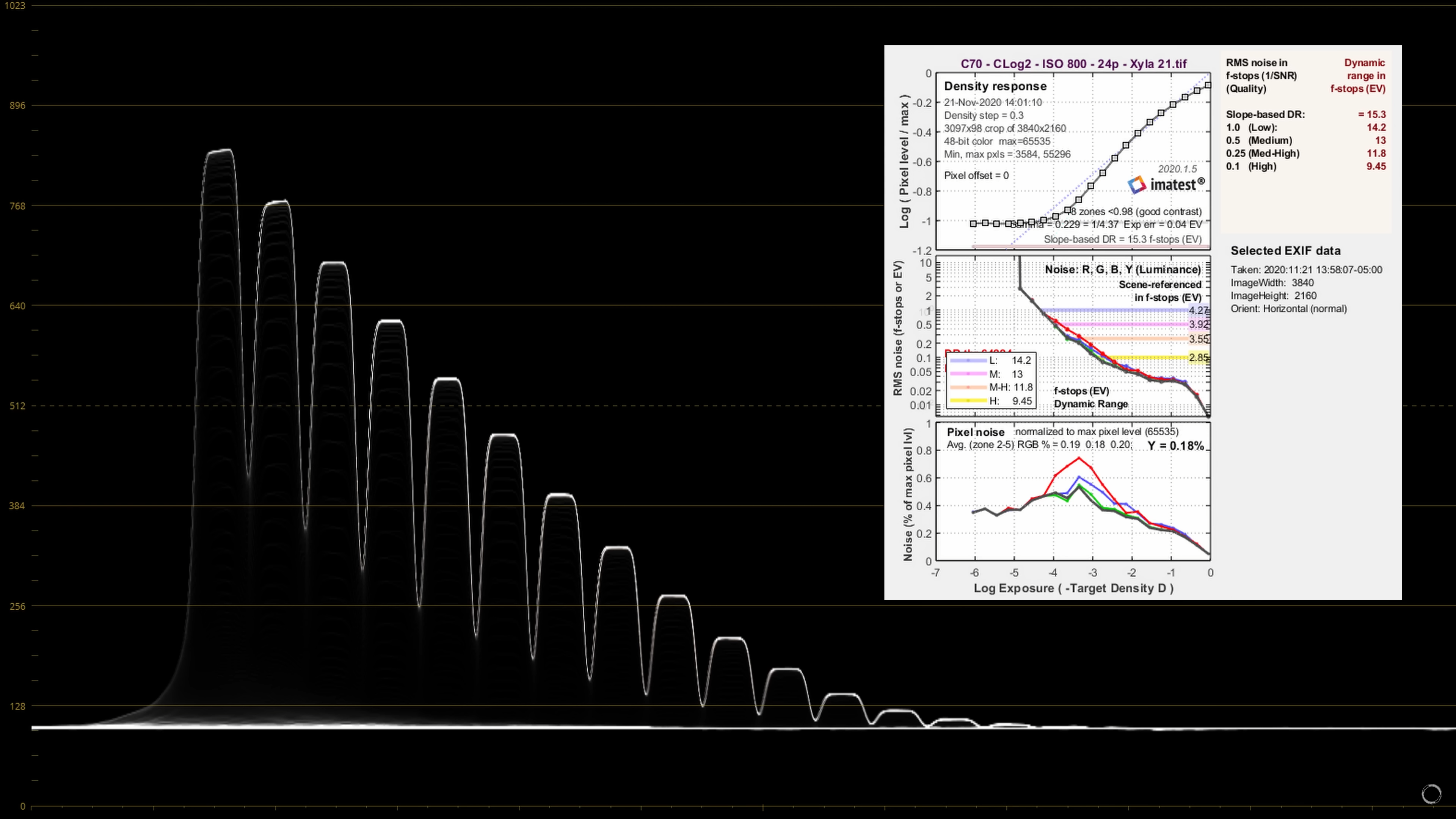Image resolution: width=1456 pixels, height=819 pixels.
Task: Click the circular icon in bottom-right corner
Action: [1431, 794]
